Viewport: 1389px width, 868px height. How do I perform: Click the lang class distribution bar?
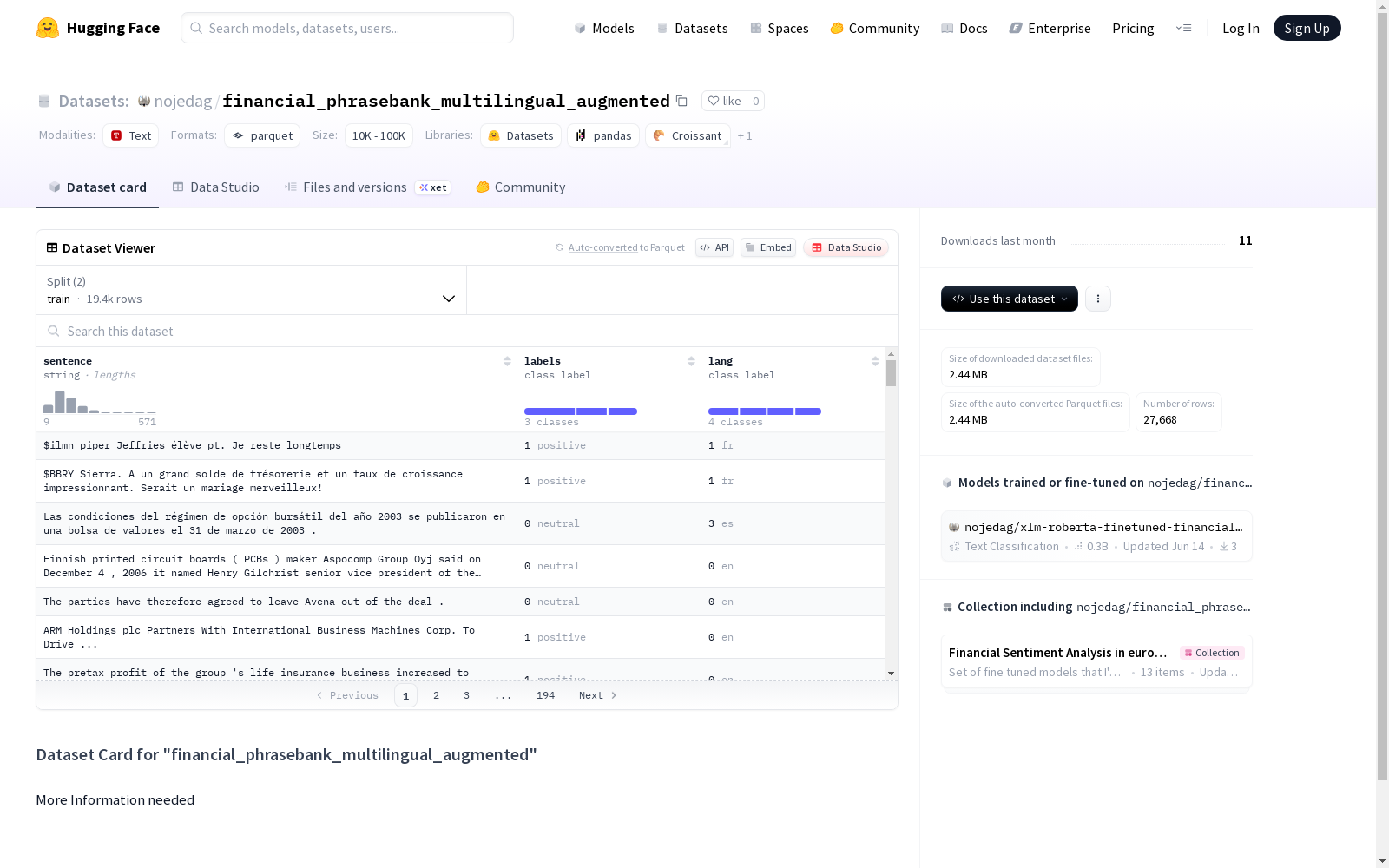pos(765,411)
